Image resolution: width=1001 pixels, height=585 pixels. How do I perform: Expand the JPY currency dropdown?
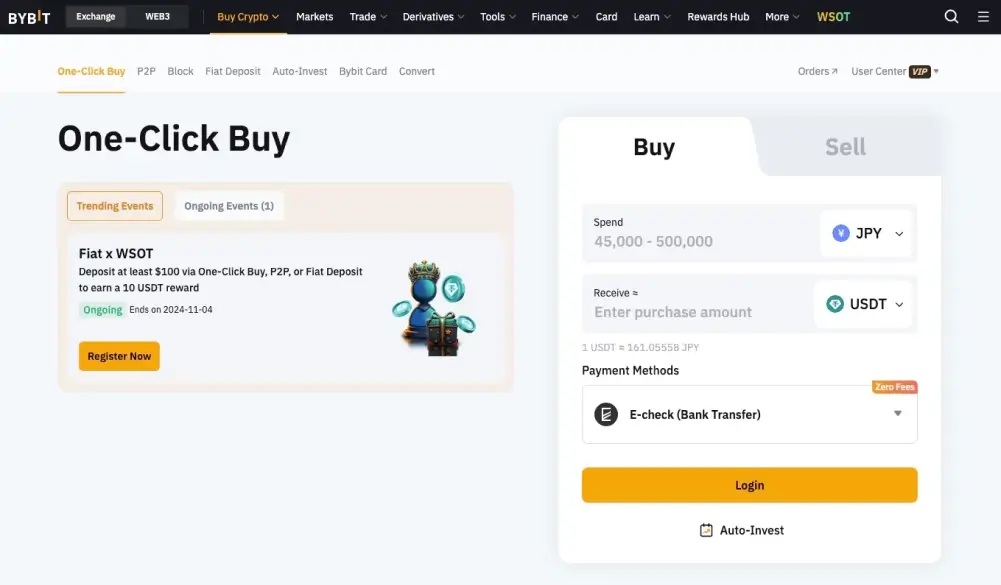pyautogui.click(x=899, y=234)
